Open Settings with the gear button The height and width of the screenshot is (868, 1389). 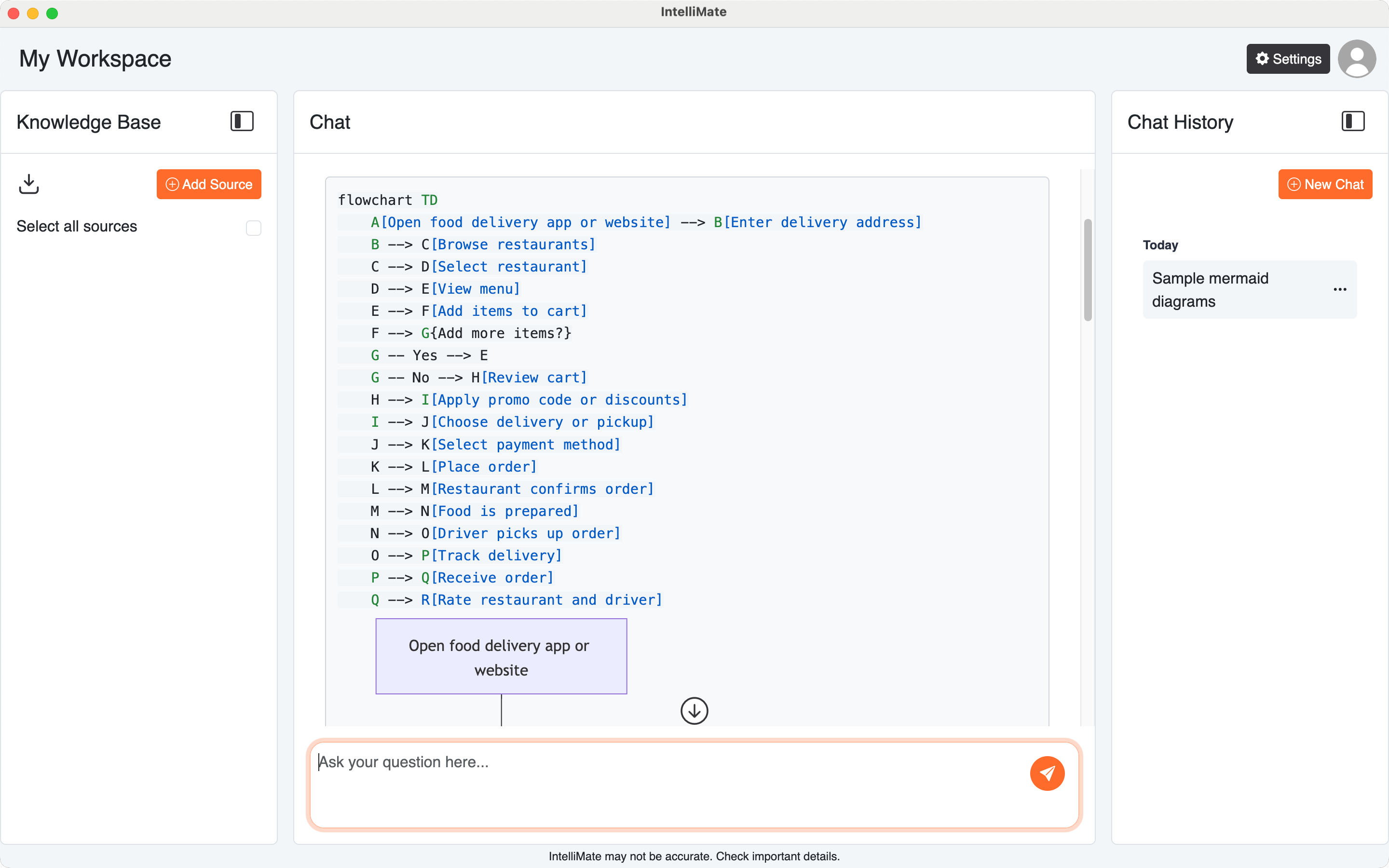pos(1287,58)
